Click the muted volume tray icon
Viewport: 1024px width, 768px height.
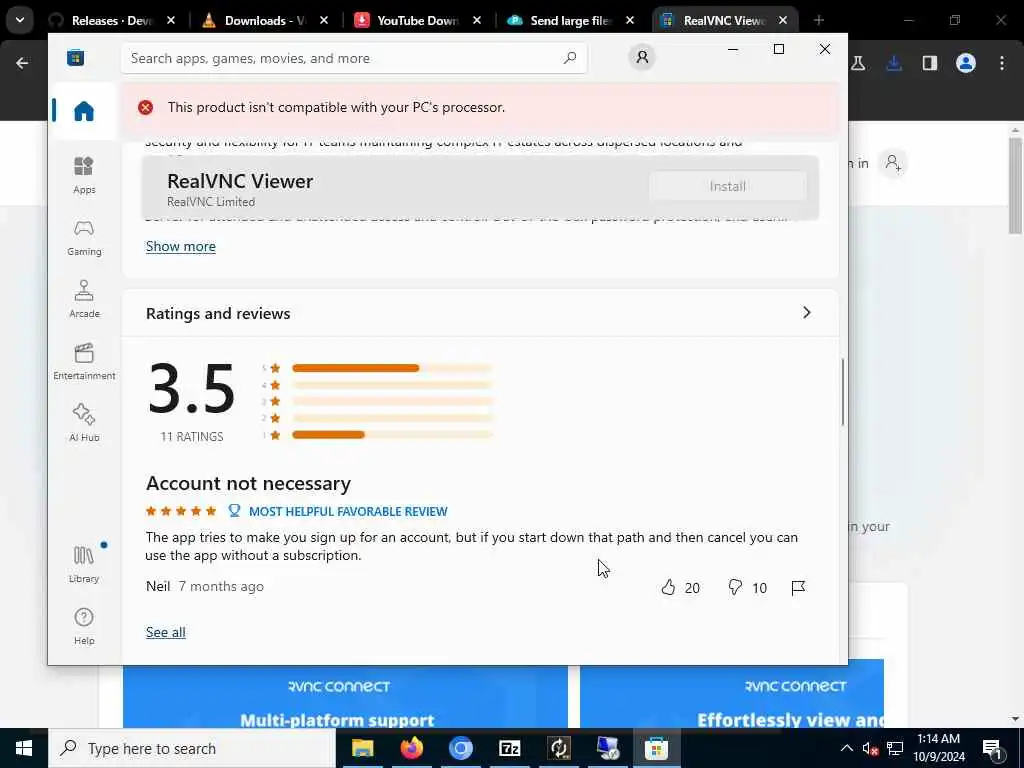[870, 748]
